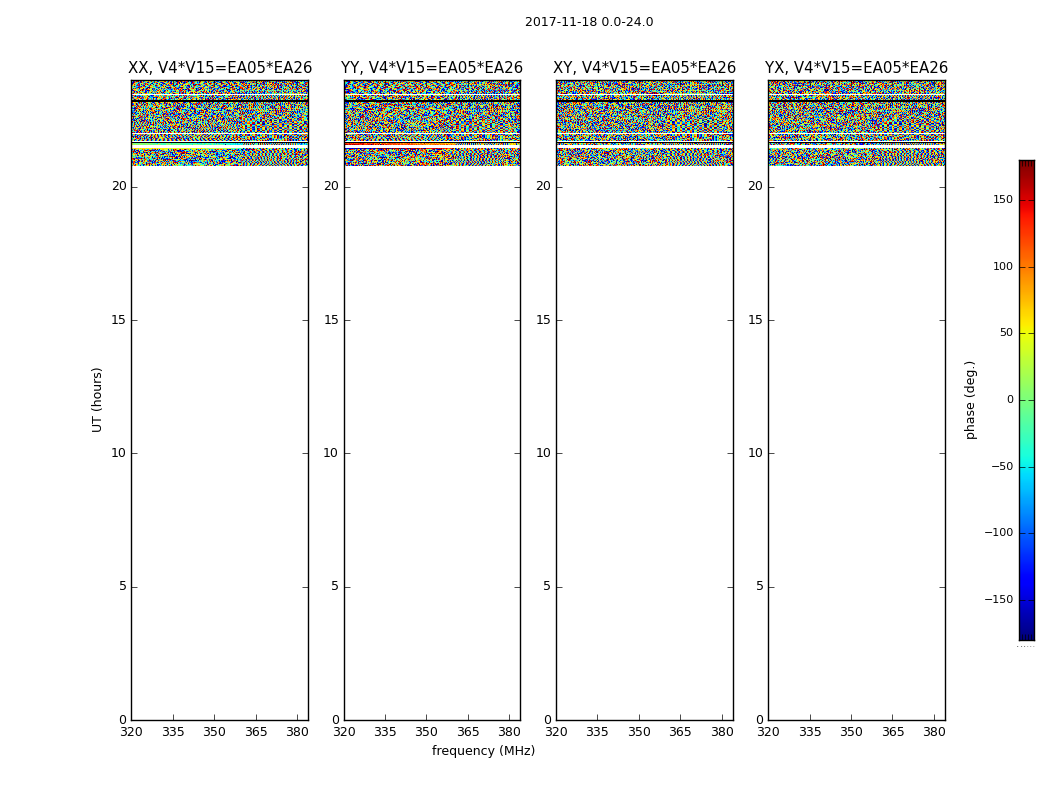Click the 380 frequency tick of YX panel
Image resolution: width=1050 pixels, height=800 pixels.
point(933,732)
